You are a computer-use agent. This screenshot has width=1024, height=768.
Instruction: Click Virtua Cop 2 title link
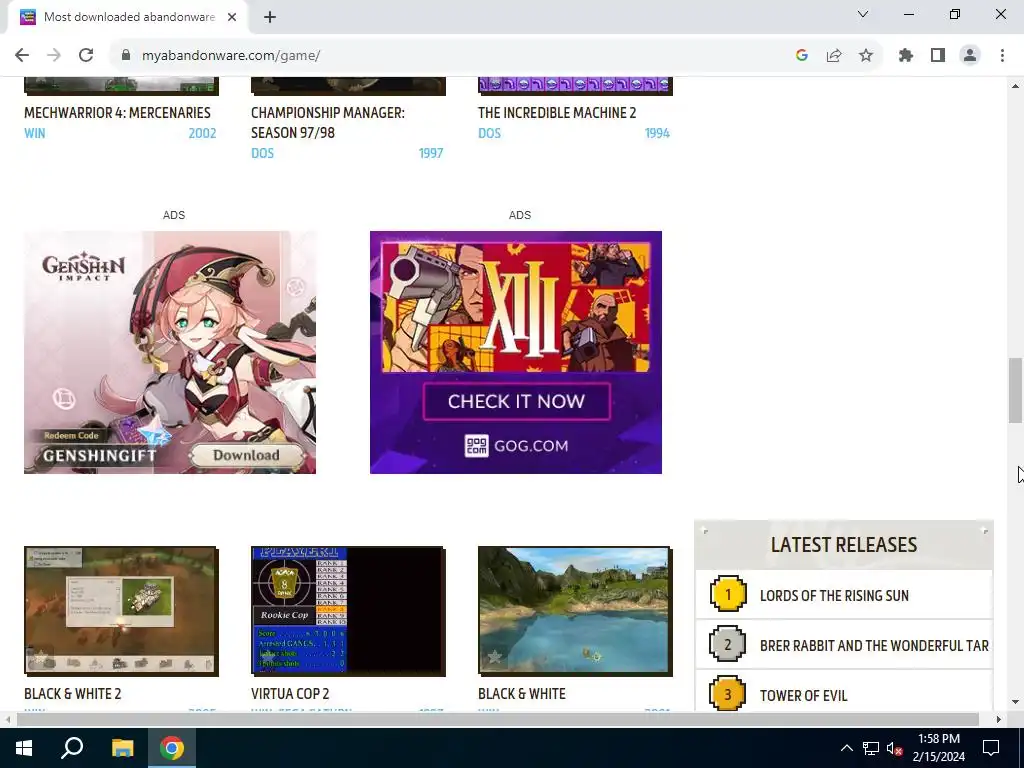[290, 694]
